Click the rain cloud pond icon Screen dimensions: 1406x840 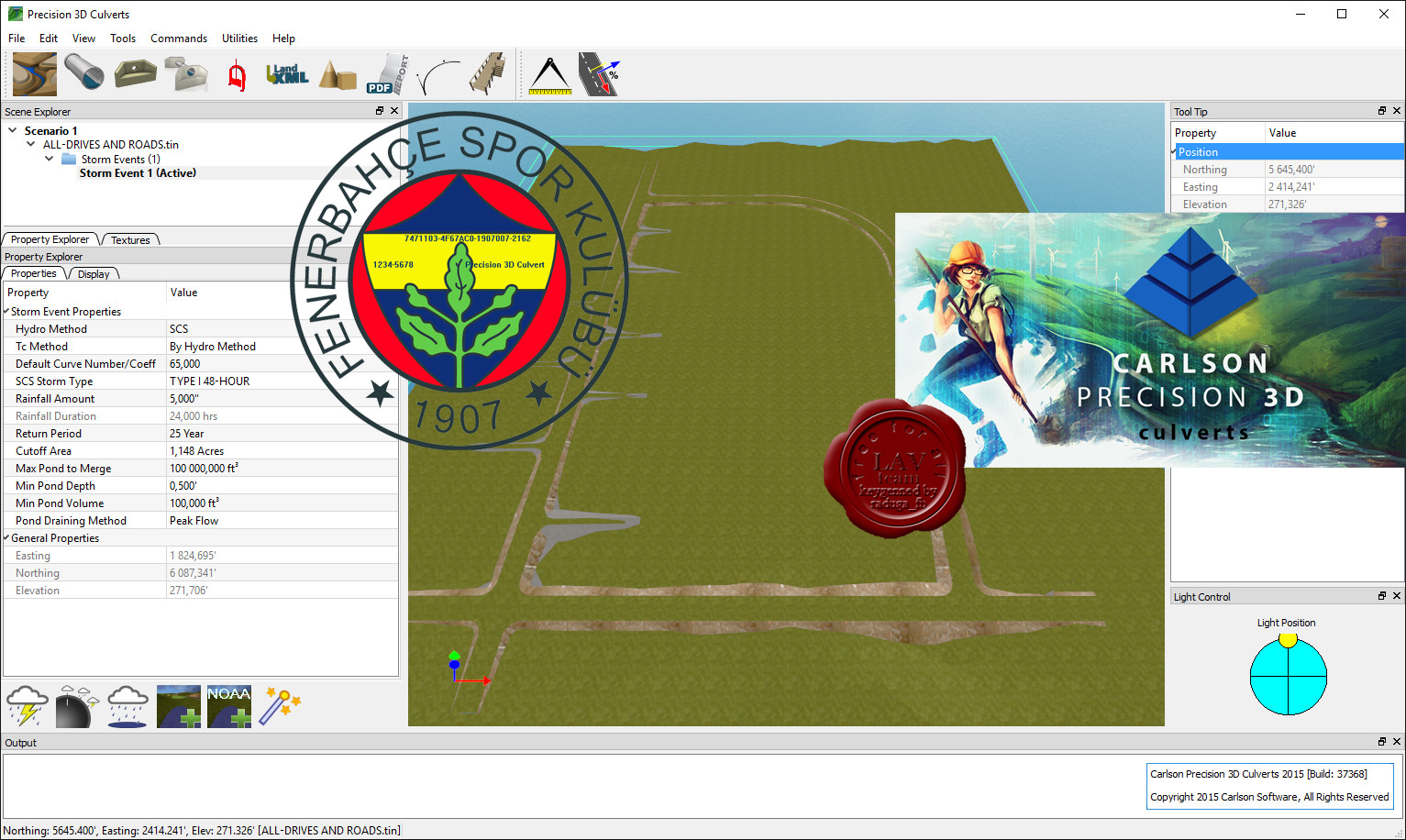tap(127, 706)
